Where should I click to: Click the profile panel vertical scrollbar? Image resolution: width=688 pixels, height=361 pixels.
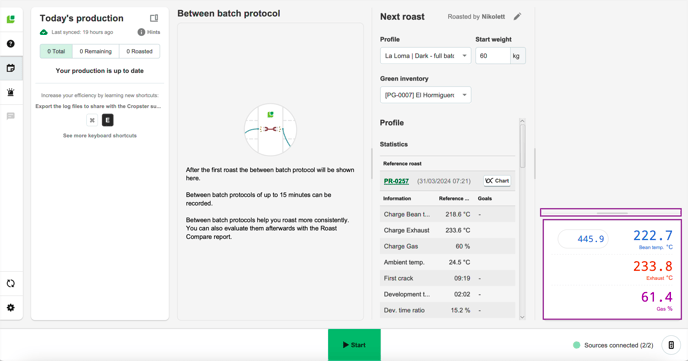(522, 145)
